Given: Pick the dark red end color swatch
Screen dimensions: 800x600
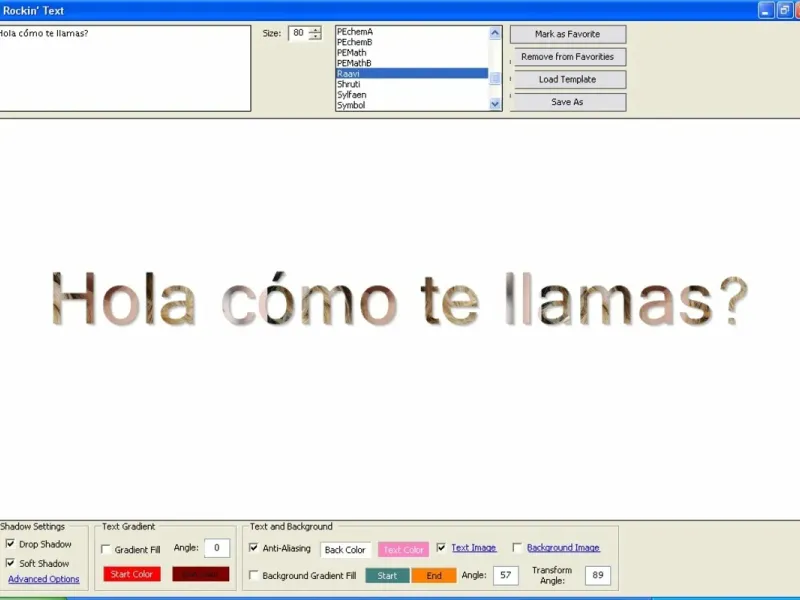Looking at the screenshot, I should coord(201,574).
